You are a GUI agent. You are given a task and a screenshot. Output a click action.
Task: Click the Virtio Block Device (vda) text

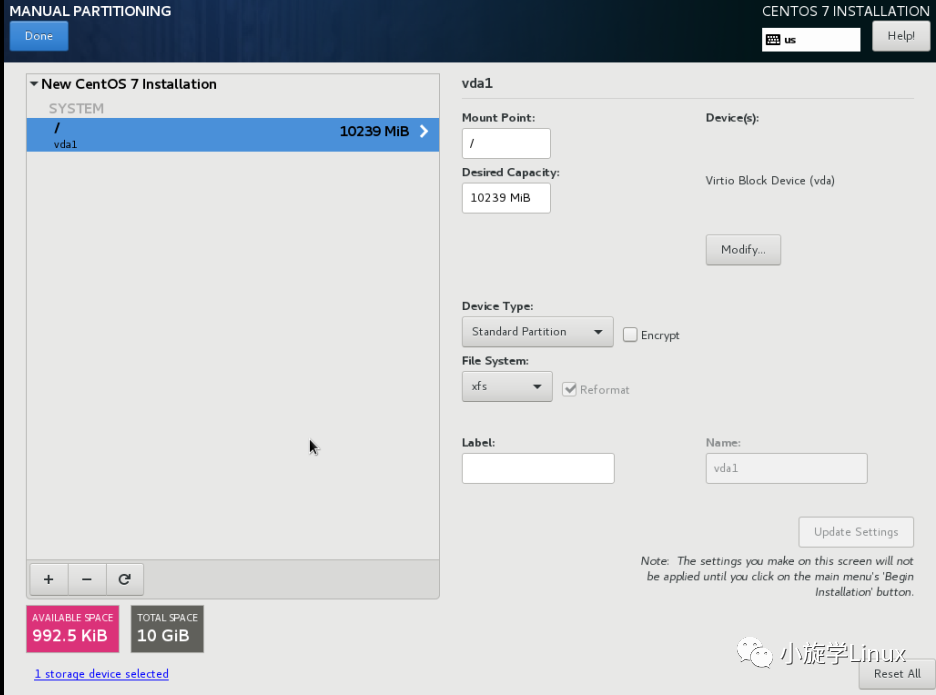(x=770, y=180)
